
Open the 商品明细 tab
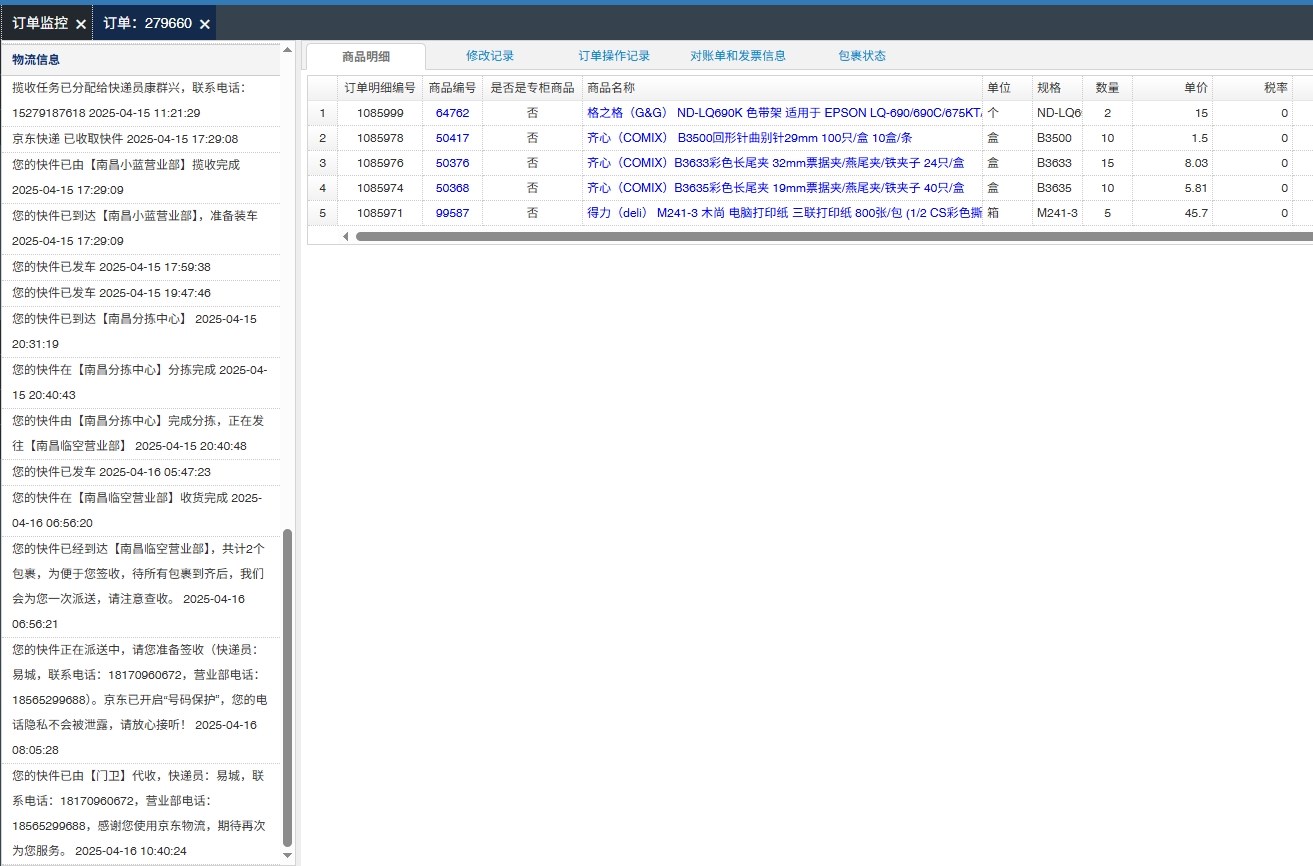(365, 56)
